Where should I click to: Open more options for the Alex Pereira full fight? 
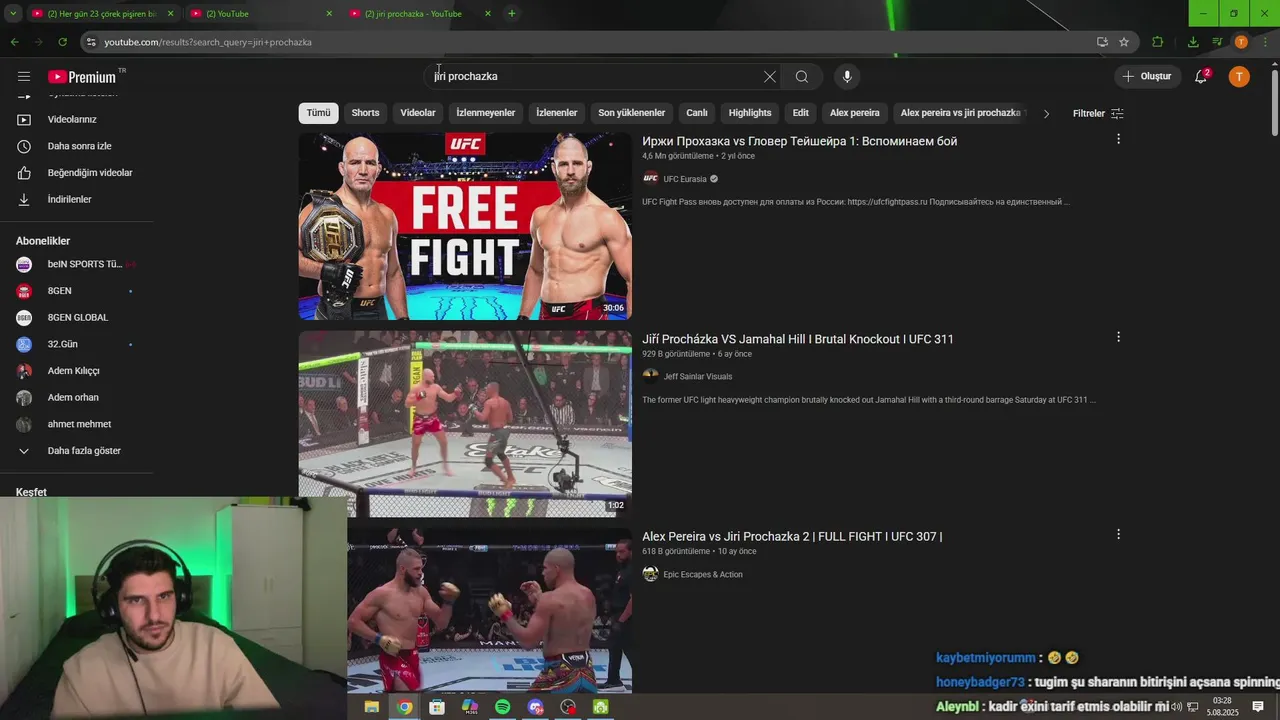(1118, 534)
